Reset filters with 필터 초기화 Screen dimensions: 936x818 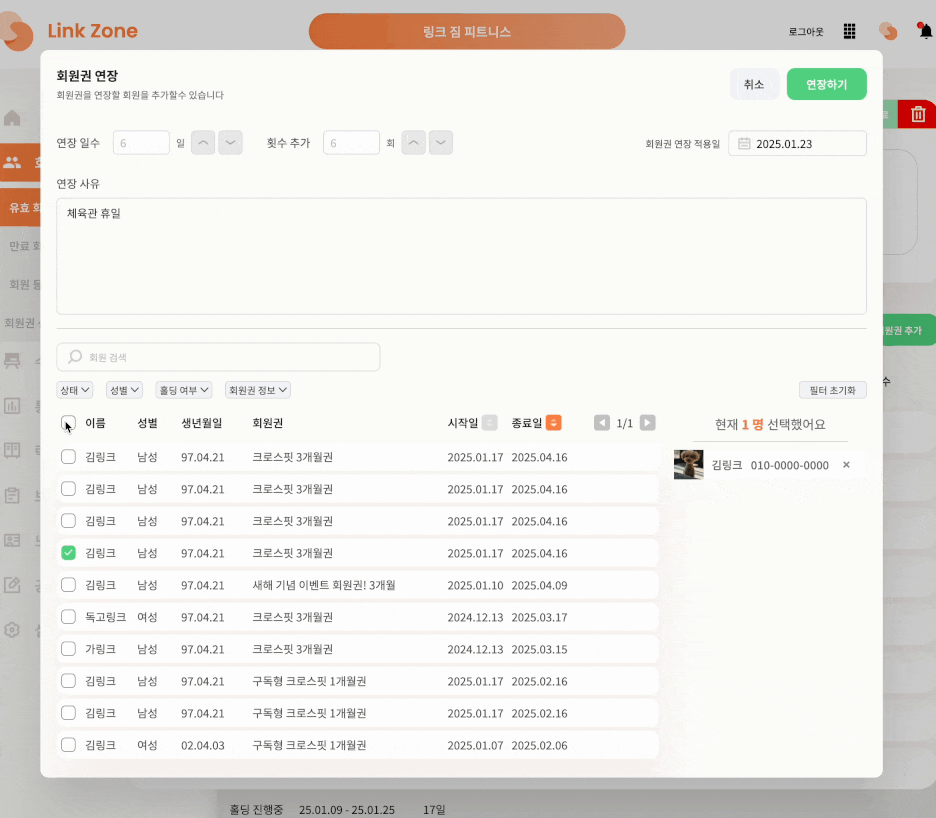pyautogui.click(x=833, y=390)
